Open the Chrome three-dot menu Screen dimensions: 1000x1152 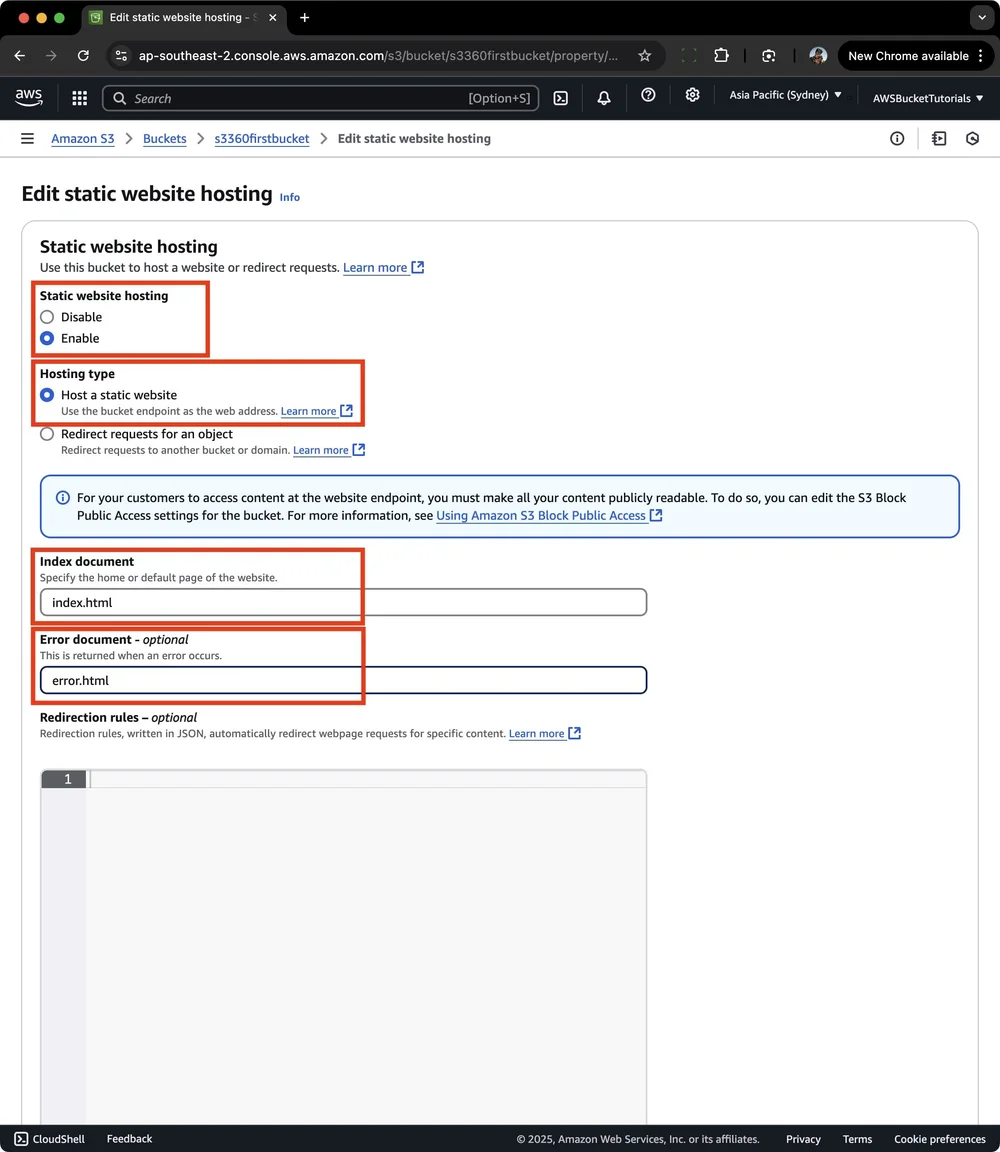coord(981,56)
